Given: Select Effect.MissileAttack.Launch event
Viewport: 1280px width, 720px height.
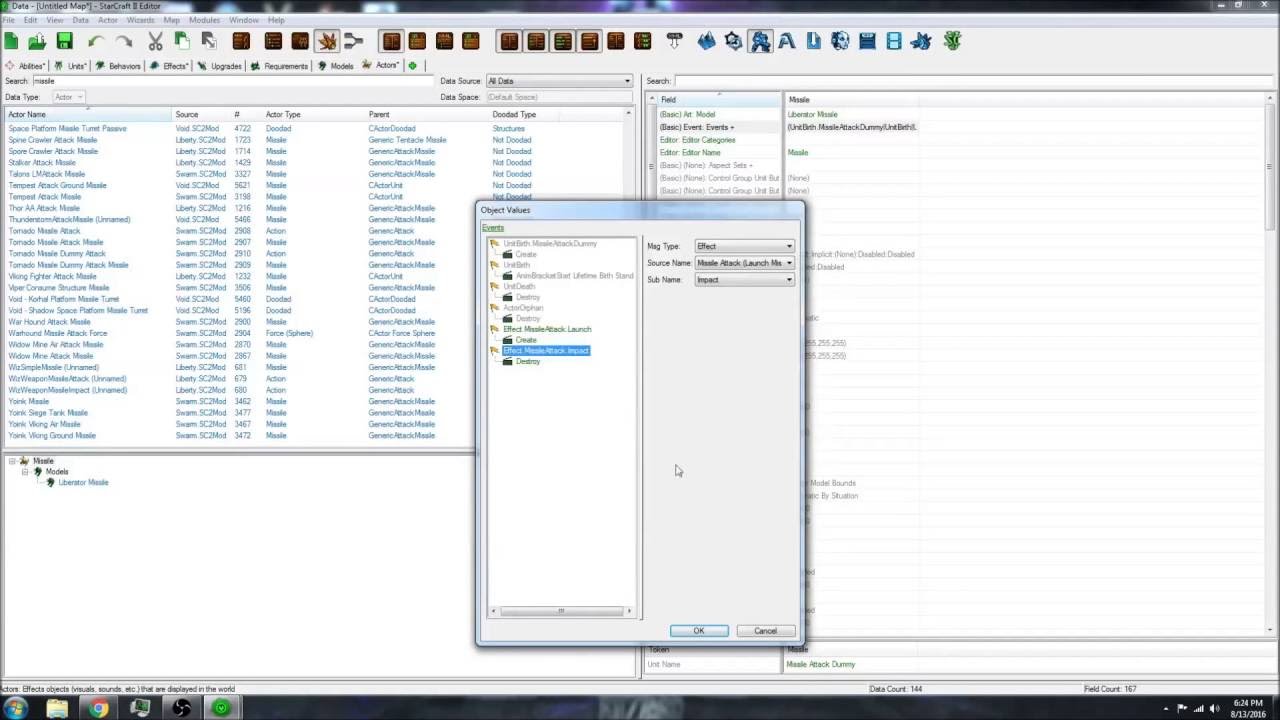Looking at the screenshot, I should (547, 329).
